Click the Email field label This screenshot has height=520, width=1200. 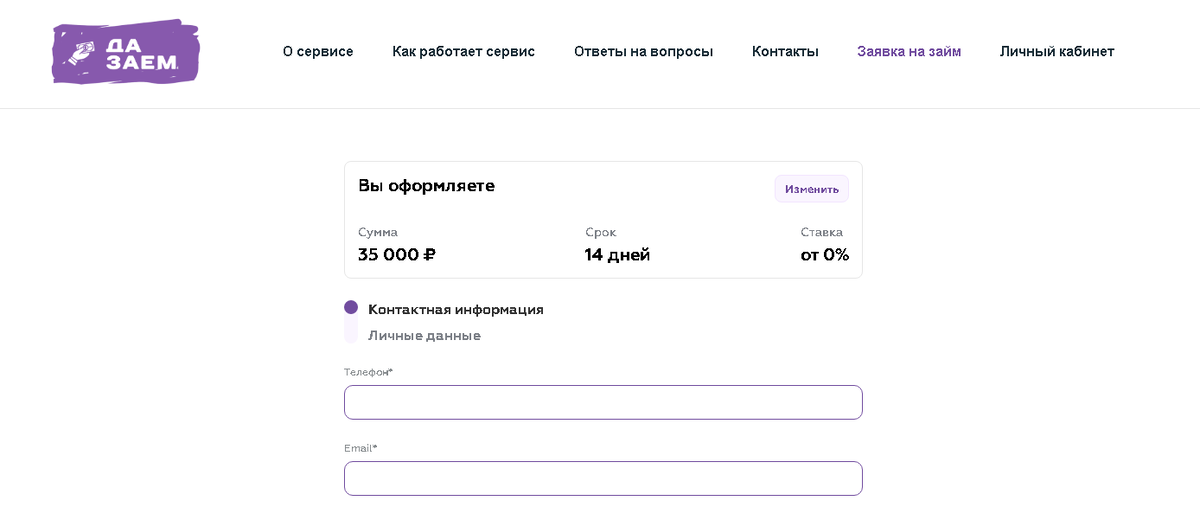360,448
